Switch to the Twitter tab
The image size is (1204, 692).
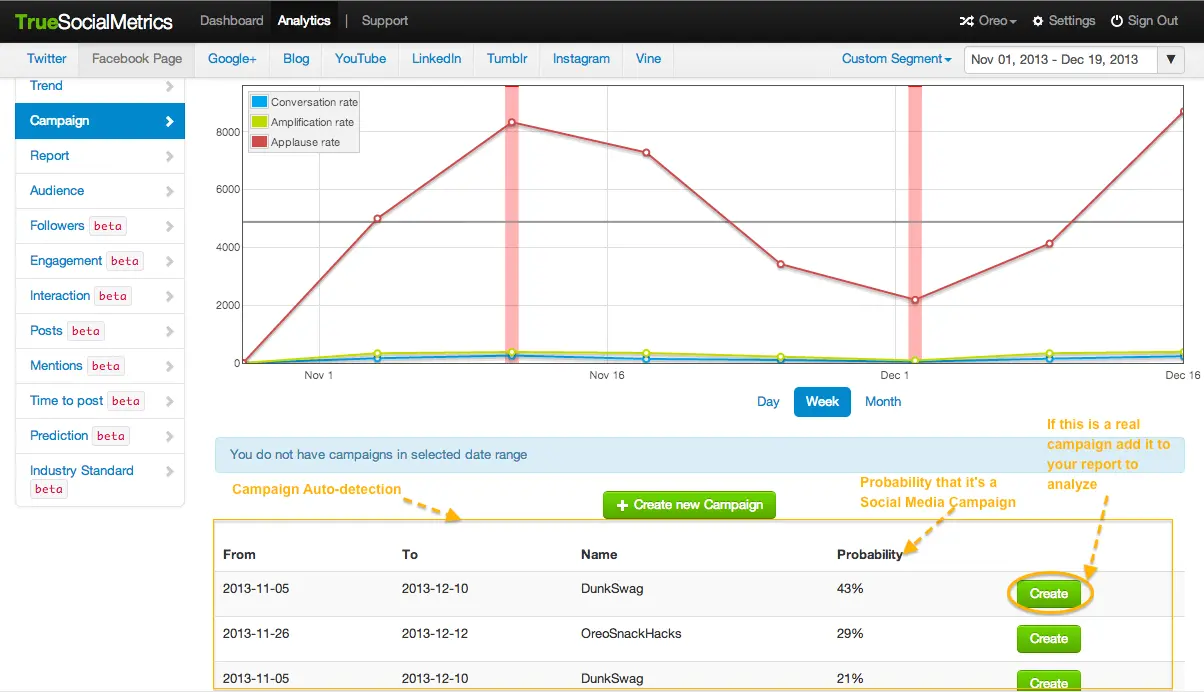point(47,59)
